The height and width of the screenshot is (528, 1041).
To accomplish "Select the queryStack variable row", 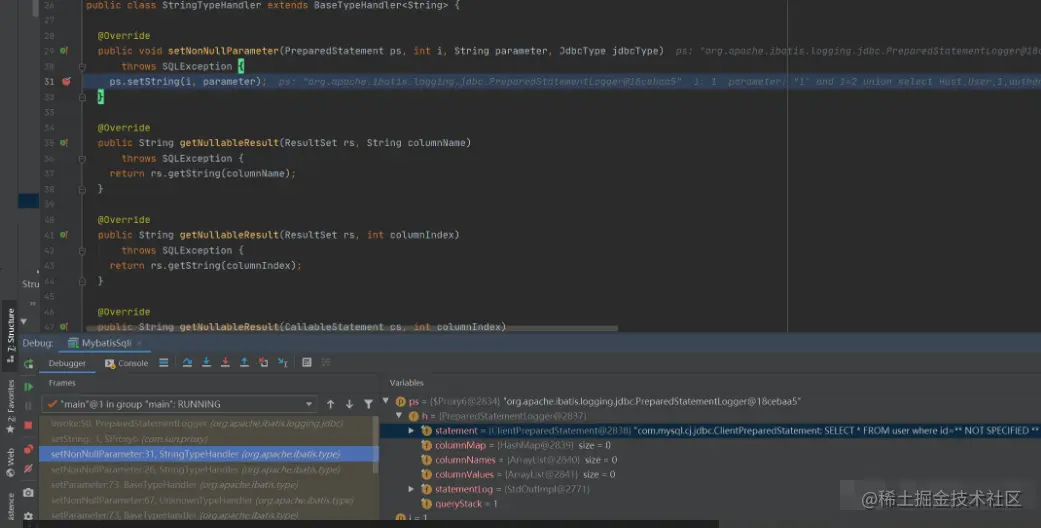I will (x=710, y=503).
